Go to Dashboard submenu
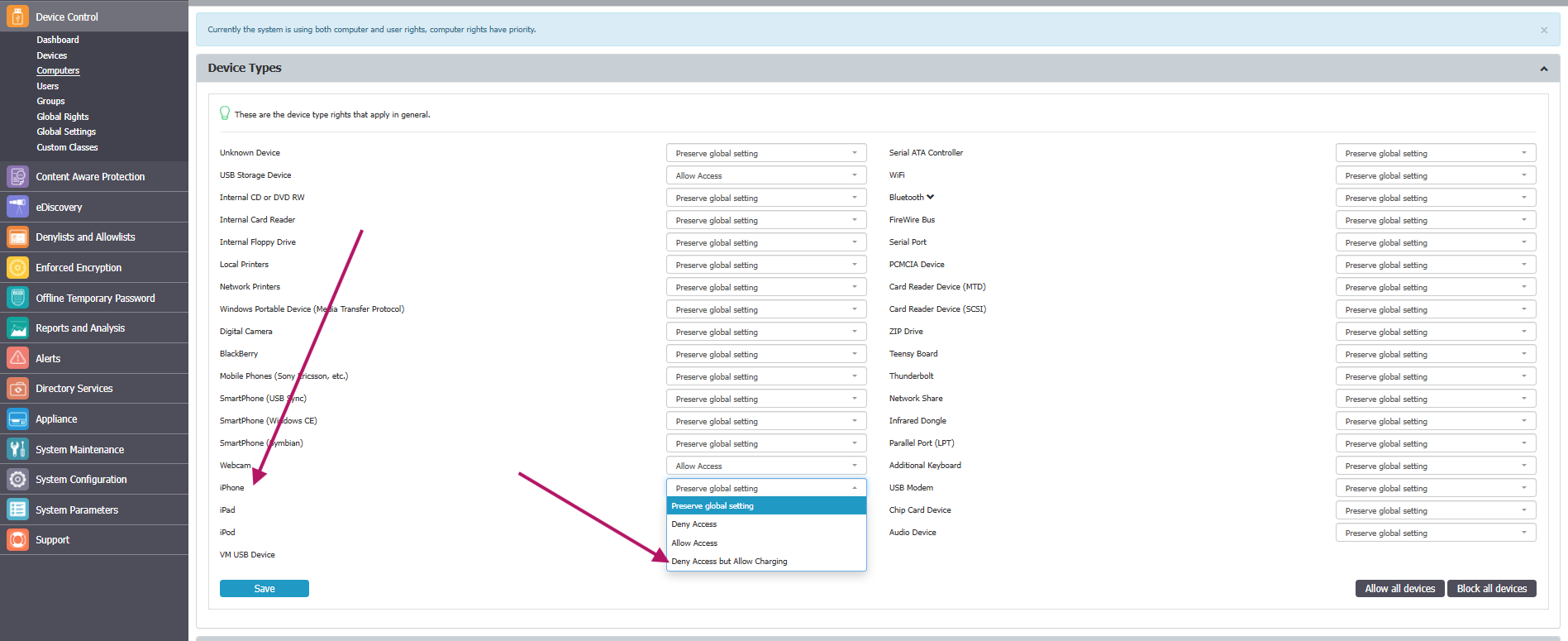Viewport: 1568px width, 641px height. tap(58, 40)
